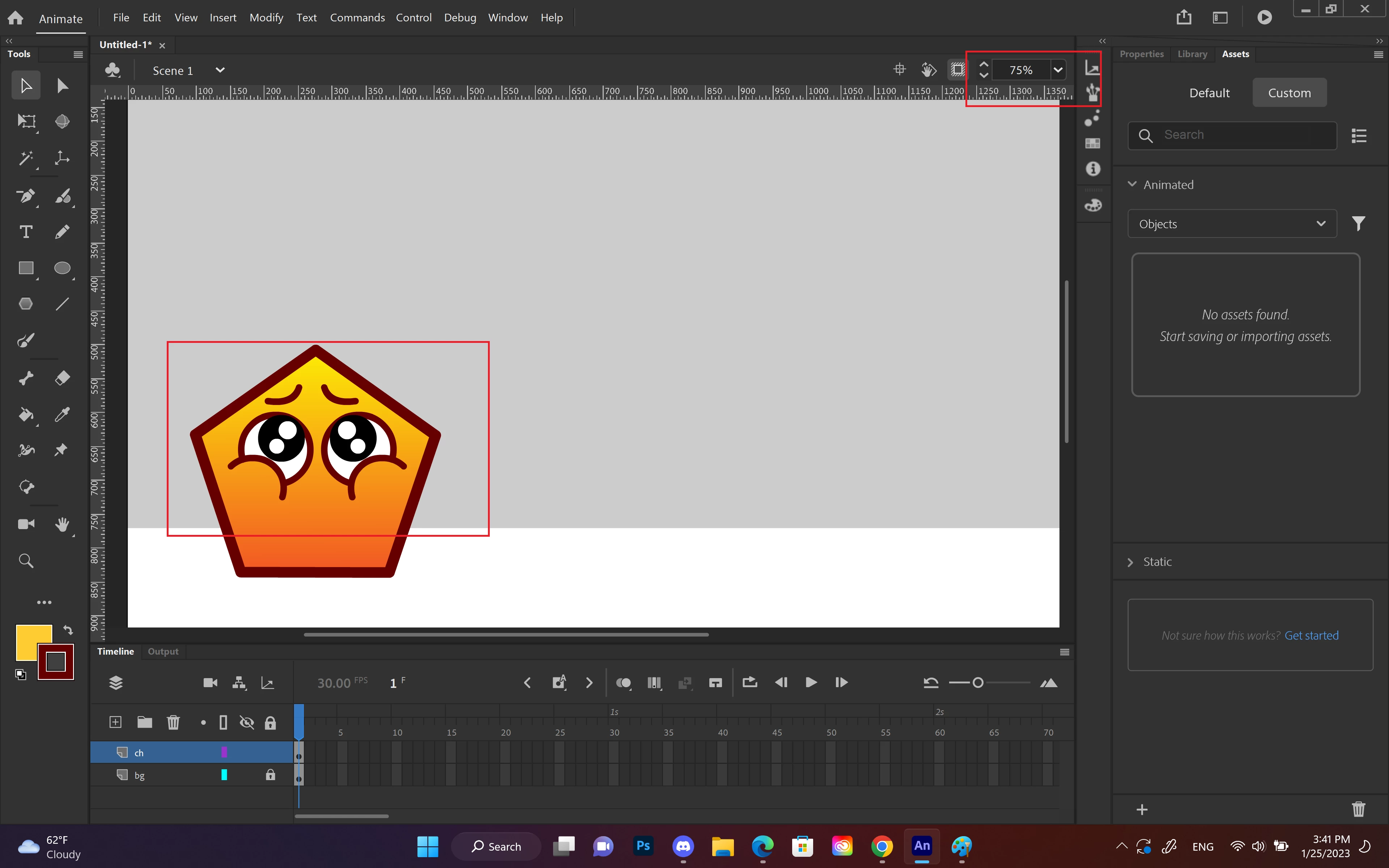The image size is (1389, 868).
Task: Activate the Zoom magnifier tool
Action: pyautogui.click(x=26, y=561)
